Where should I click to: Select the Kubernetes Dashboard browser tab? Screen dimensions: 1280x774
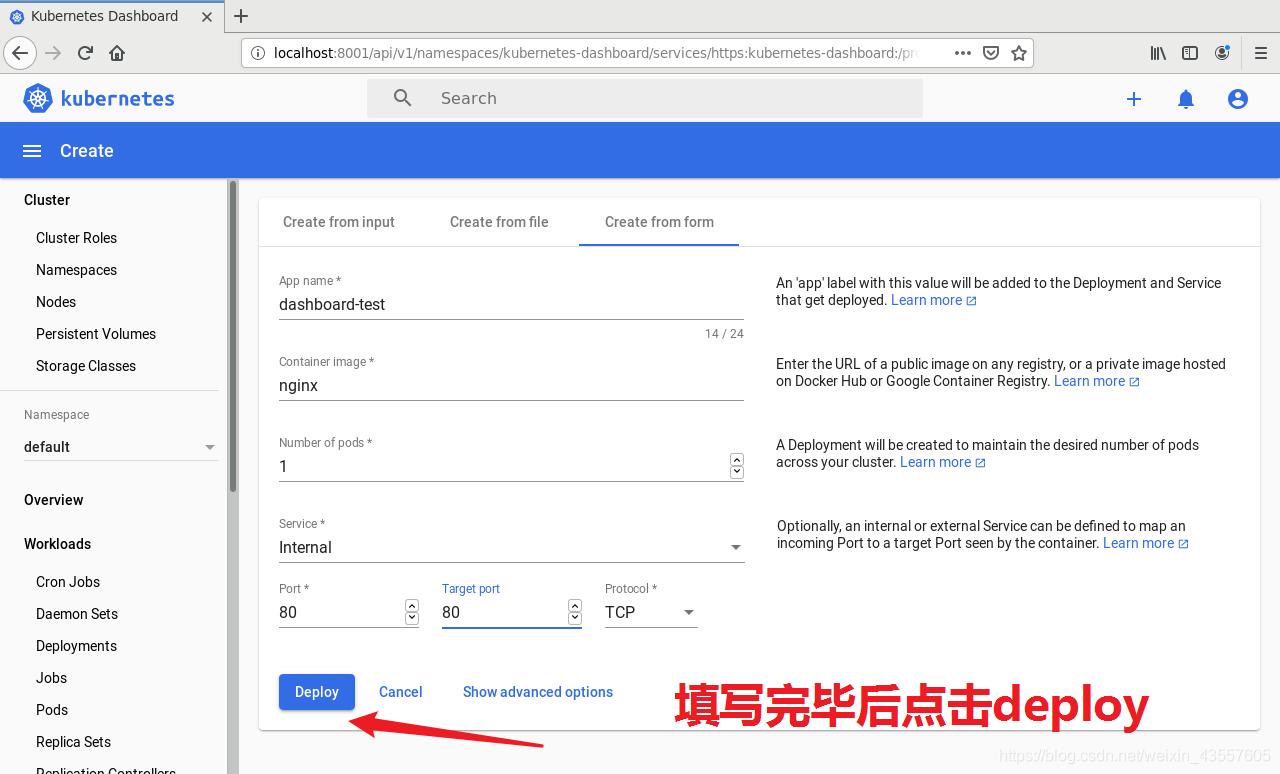click(110, 16)
